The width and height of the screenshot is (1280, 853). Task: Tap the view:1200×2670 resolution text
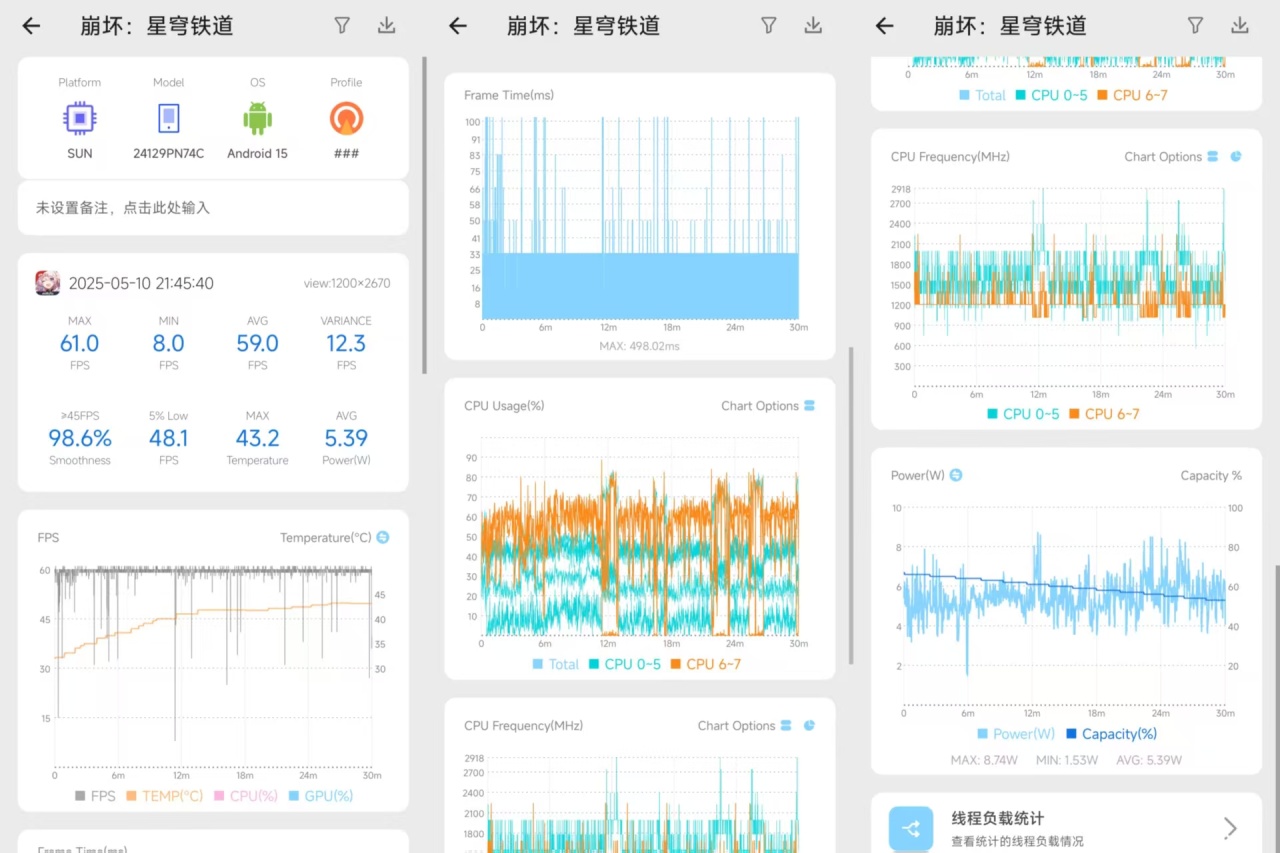point(347,283)
